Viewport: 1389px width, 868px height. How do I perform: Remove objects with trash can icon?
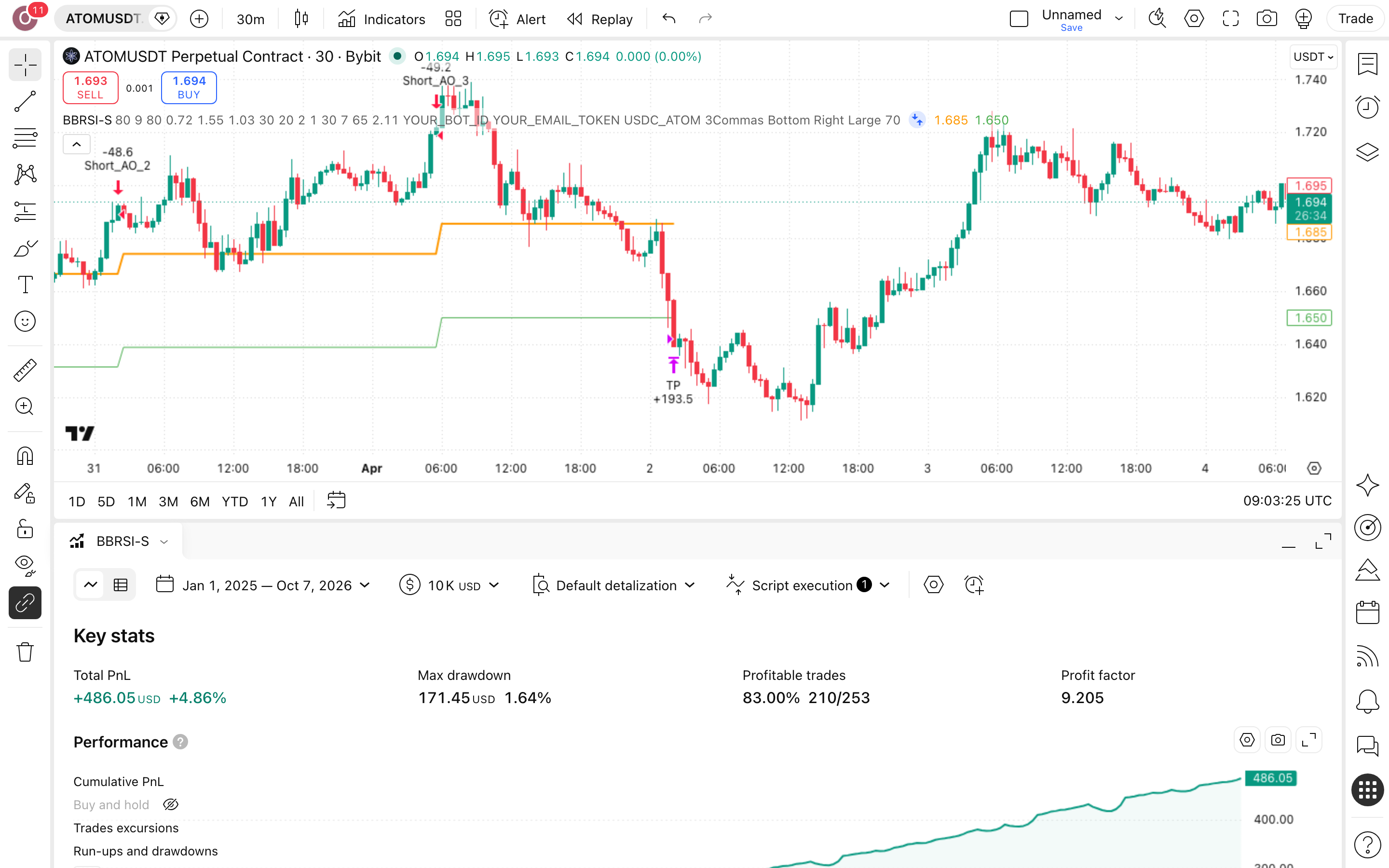25,652
